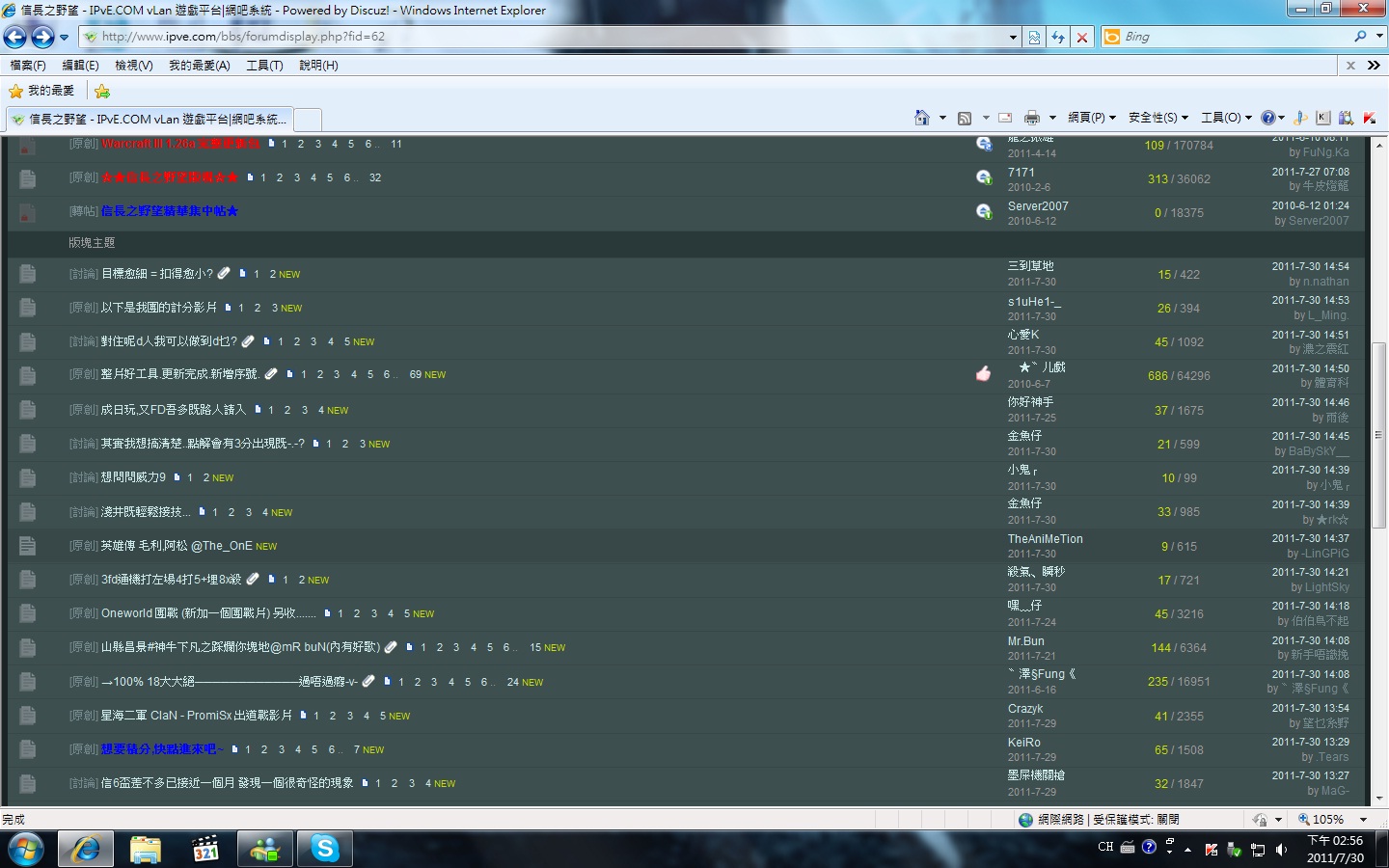
Task: Open the blue 信長之野望精華集中帖 thread
Action: point(170,211)
